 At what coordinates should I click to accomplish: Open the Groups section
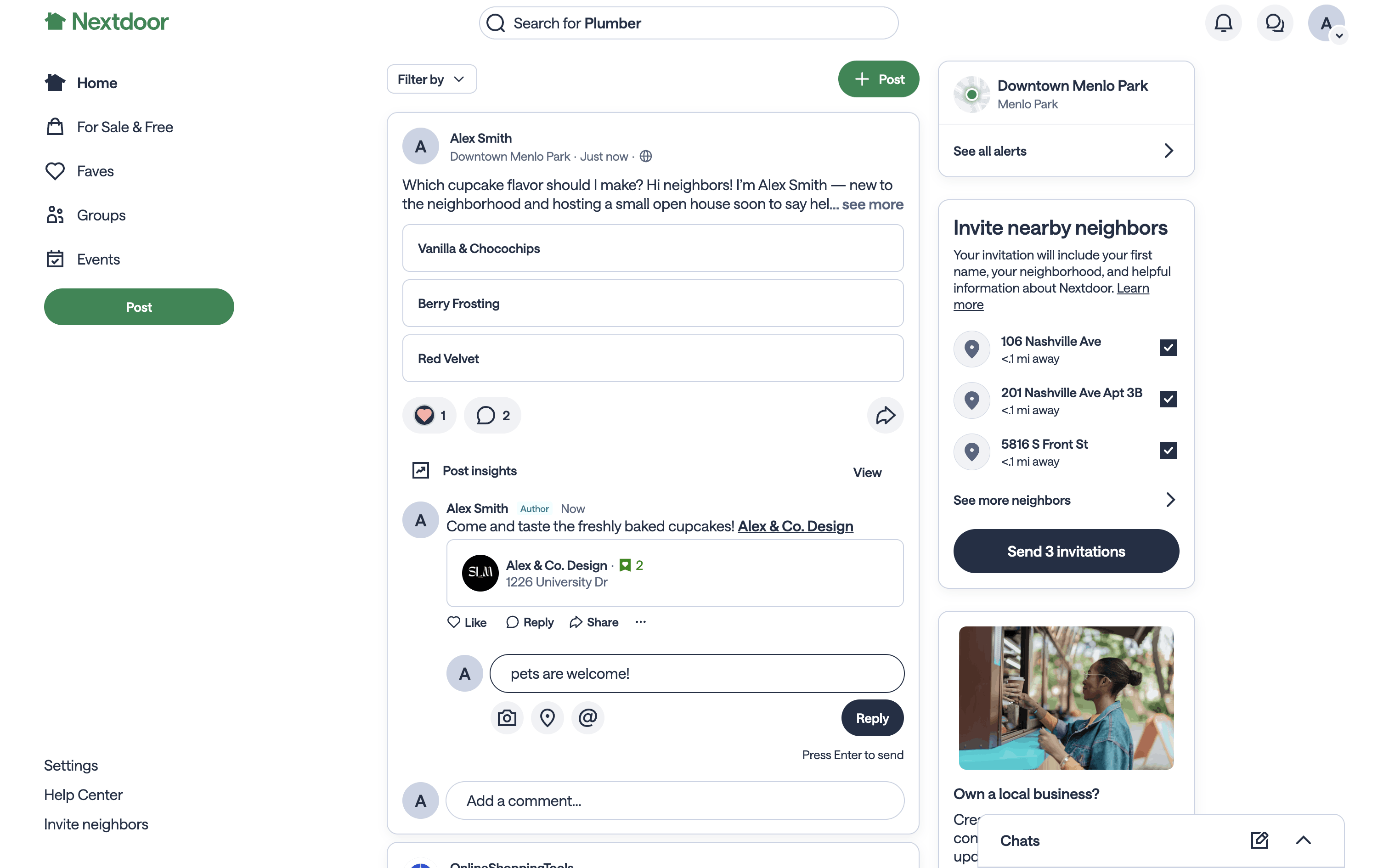click(x=101, y=215)
